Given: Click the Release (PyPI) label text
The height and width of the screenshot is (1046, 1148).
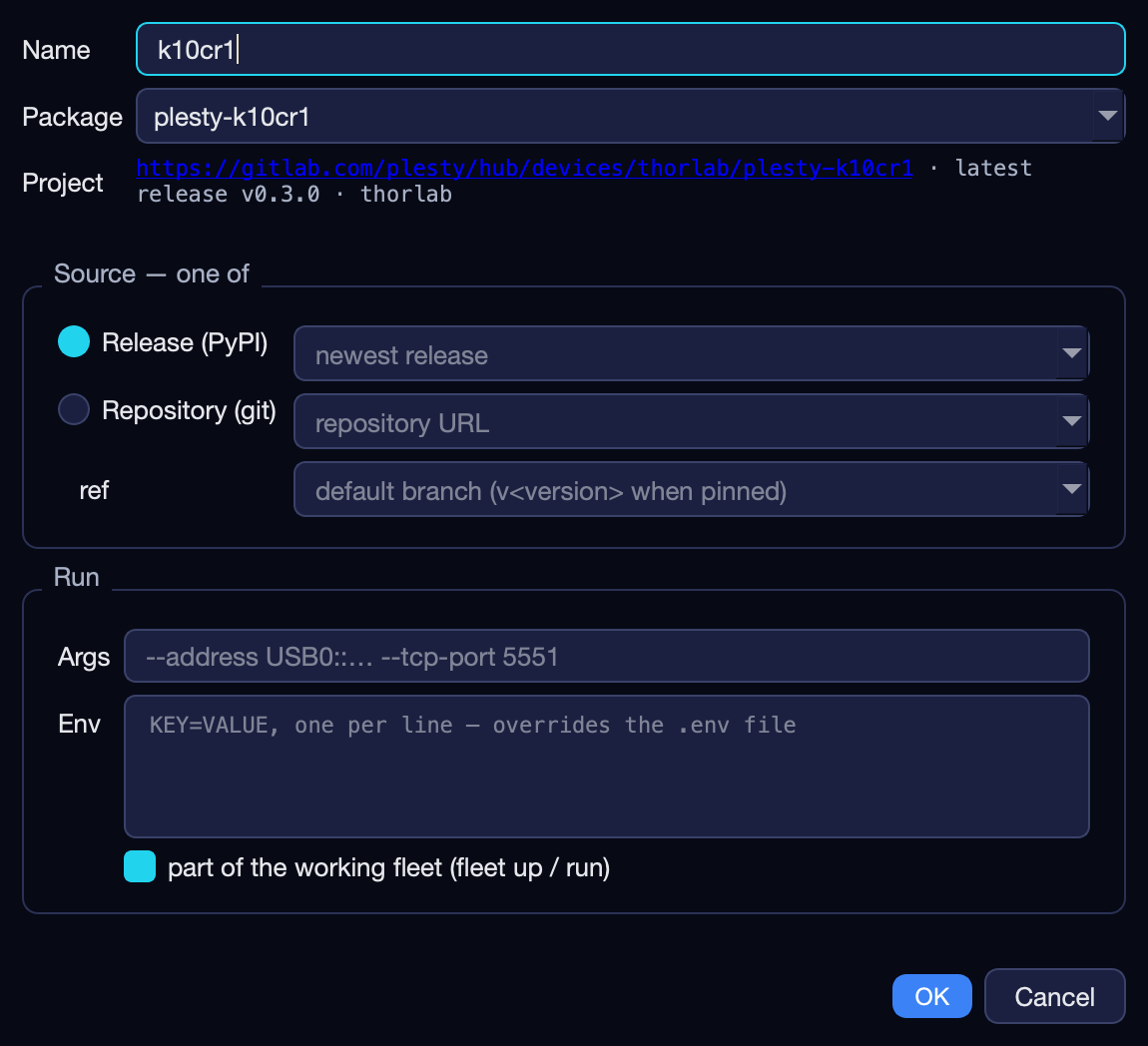Looking at the screenshot, I should 185,342.
